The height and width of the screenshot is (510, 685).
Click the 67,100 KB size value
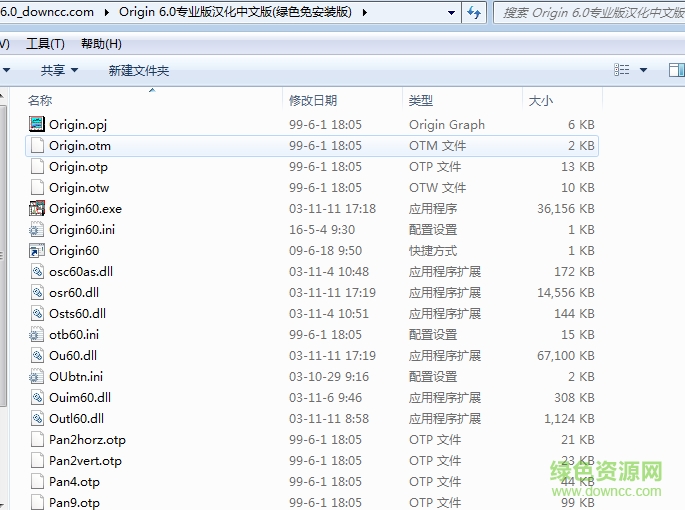pos(566,355)
